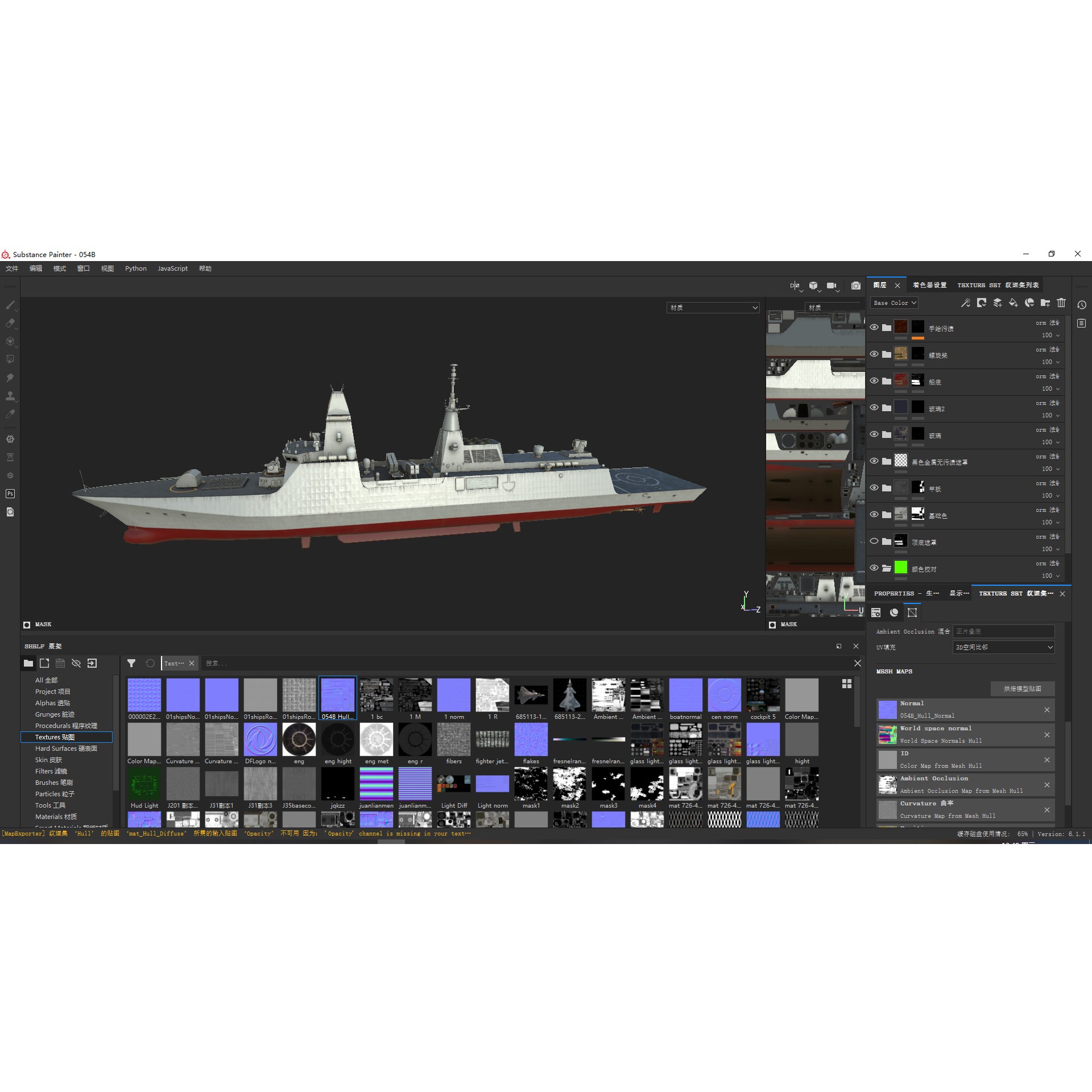This screenshot has height=1092, width=1092.
Task: Open the Base Color channel dropdown
Action: pyautogui.click(x=894, y=303)
